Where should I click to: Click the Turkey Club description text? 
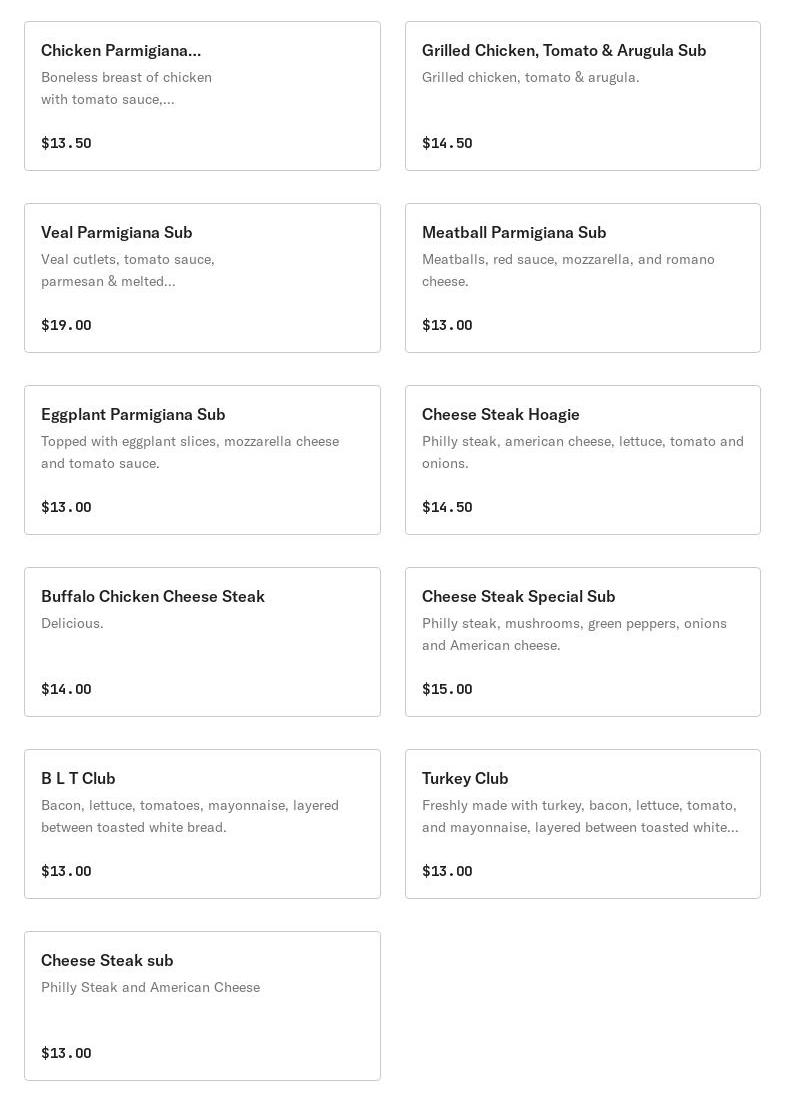tap(580, 816)
